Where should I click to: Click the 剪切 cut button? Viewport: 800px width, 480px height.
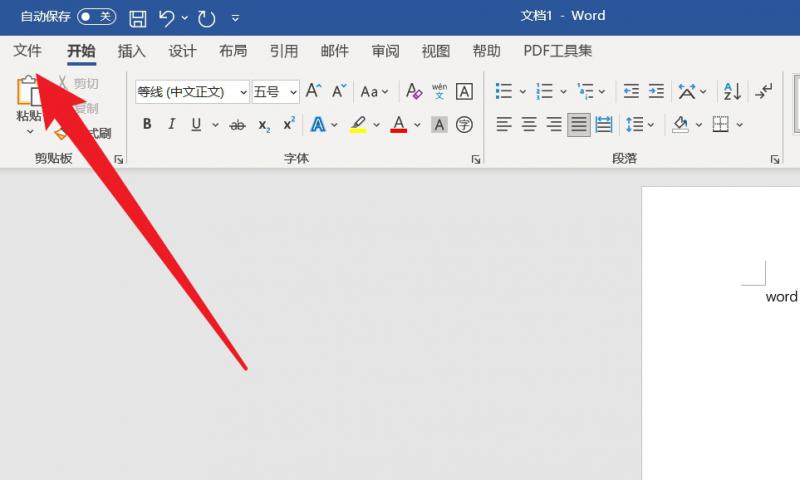pyautogui.click(x=79, y=83)
